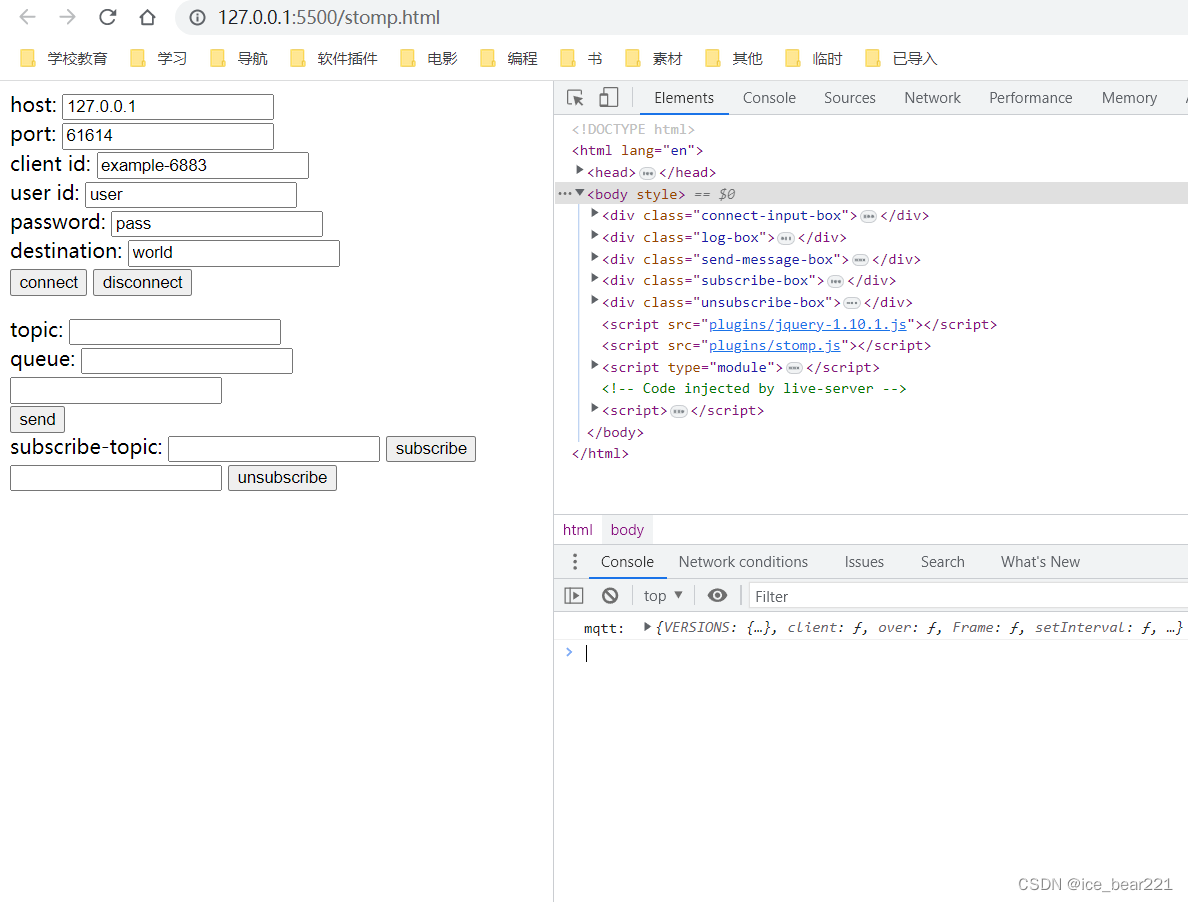This screenshot has width=1188, height=902.
Task: Open the console drawer kebab menu
Action: pos(574,561)
